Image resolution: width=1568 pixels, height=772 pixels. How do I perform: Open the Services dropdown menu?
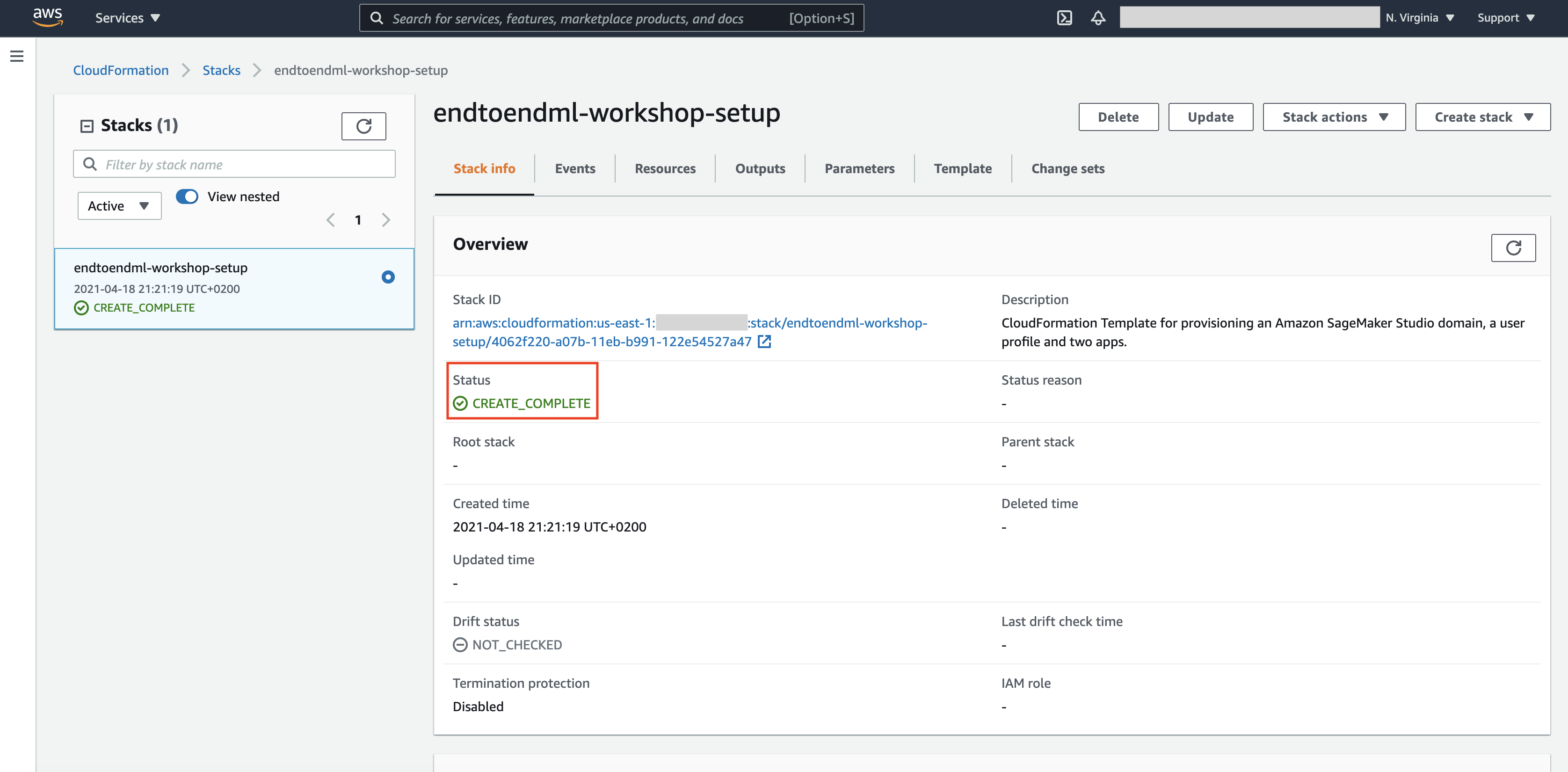tap(127, 18)
